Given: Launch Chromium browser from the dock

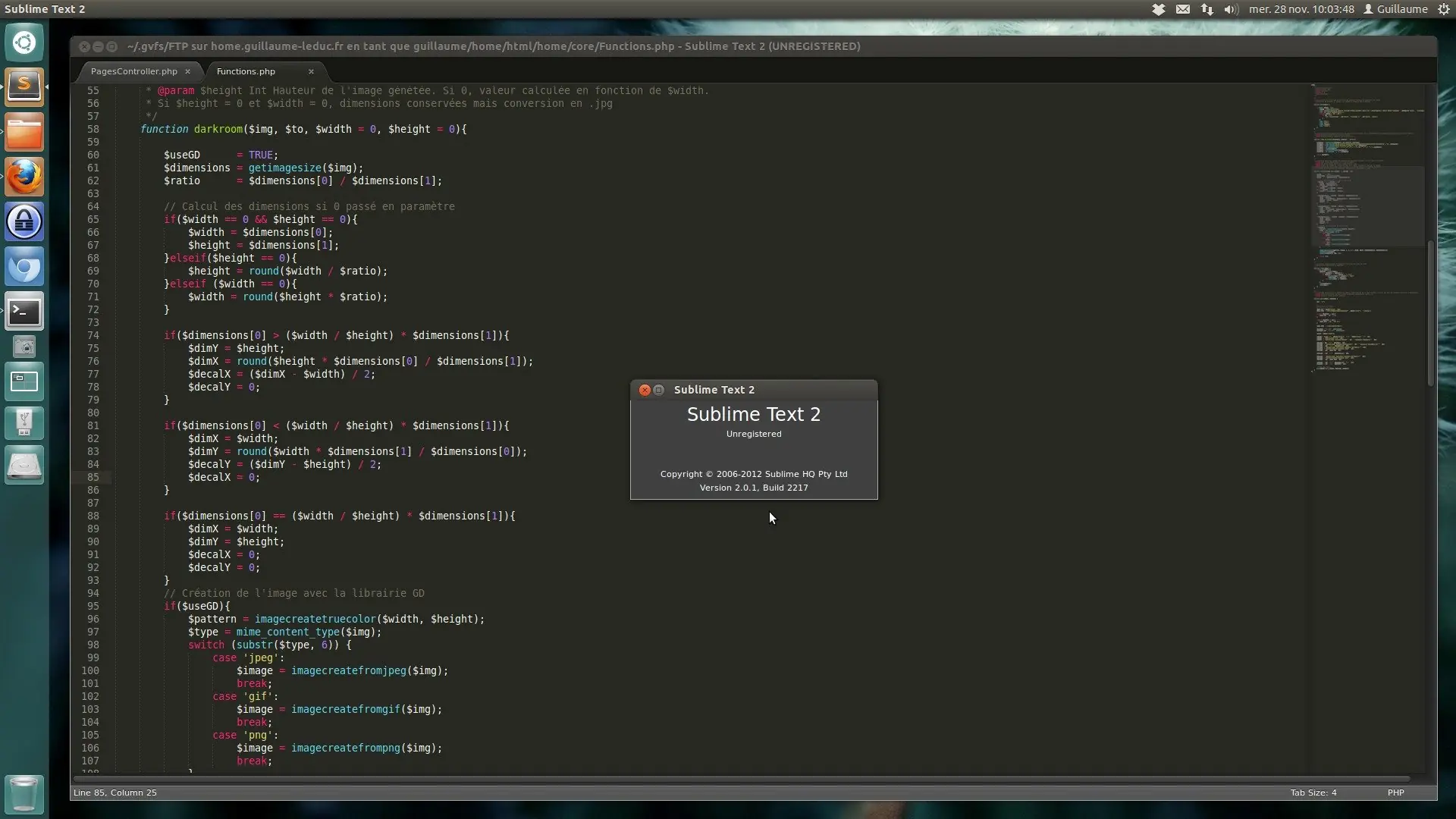Looking at the screenshot, I should pyautogui.click(x=24, y=266).
